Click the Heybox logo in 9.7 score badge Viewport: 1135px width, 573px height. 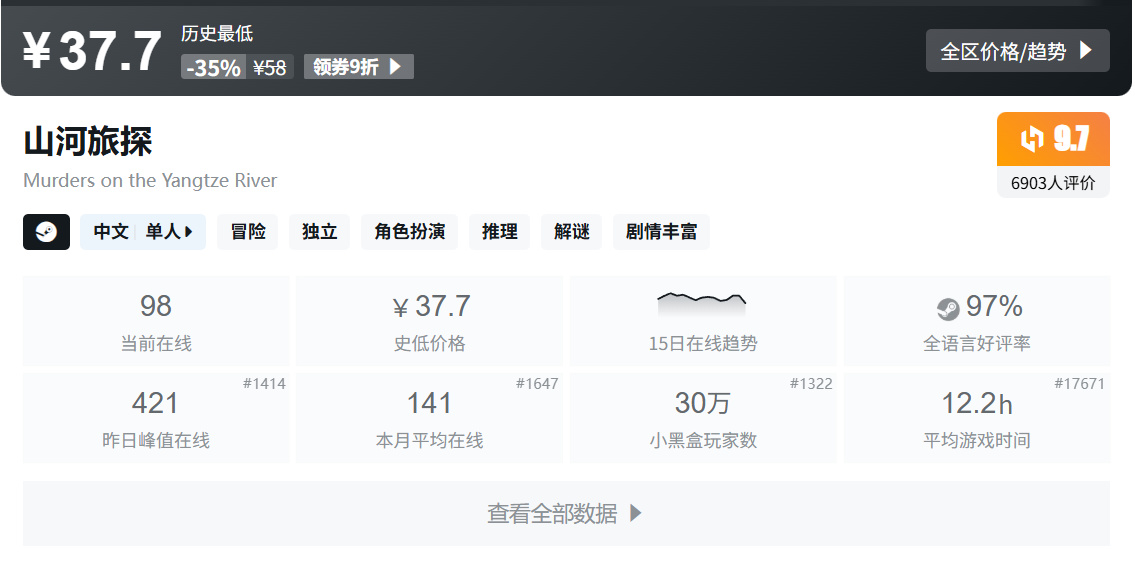[x=1031, y=139]
